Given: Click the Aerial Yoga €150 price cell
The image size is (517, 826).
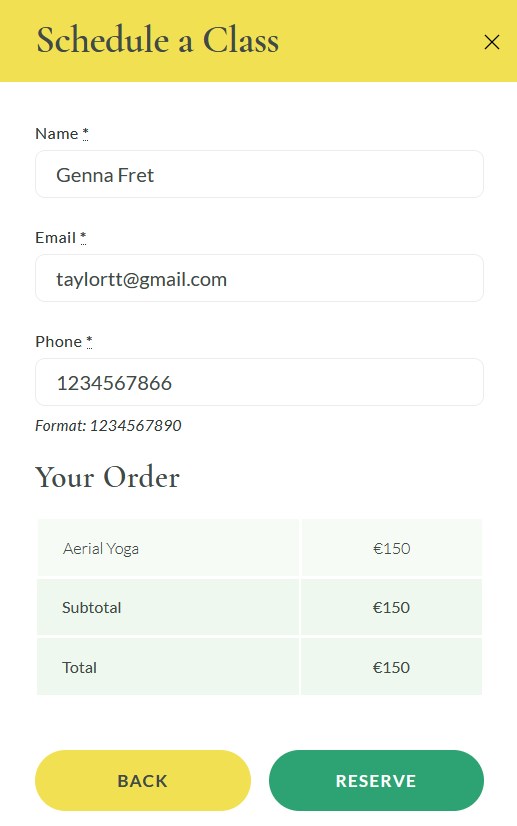Looking at the screenshot, I should click(392, 548).
